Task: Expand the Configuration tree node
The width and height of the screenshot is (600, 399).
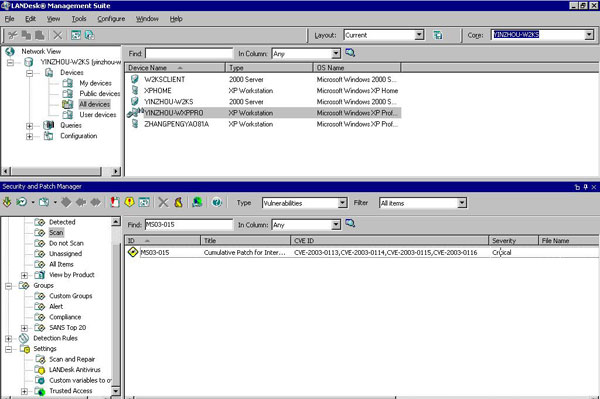Action: click(29, 137)
